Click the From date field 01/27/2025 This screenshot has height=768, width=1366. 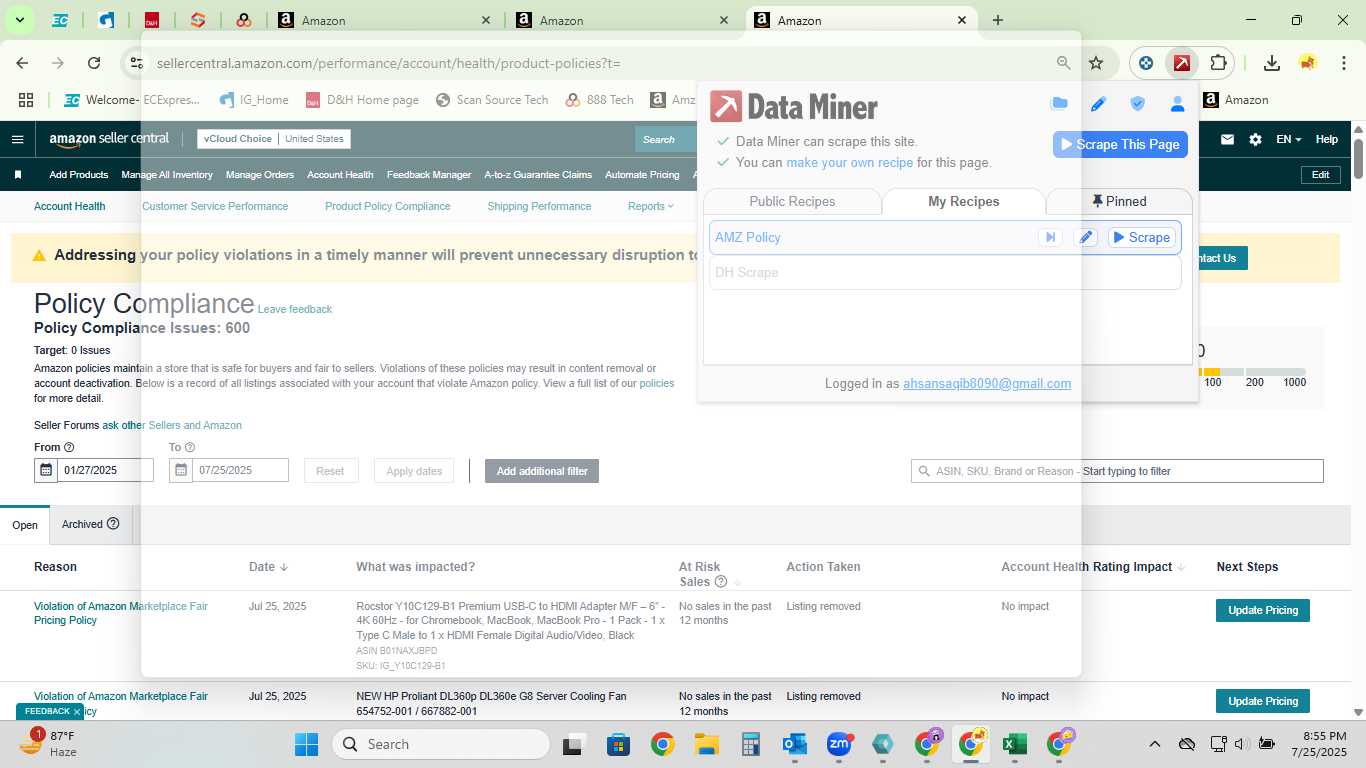click(105, 470)
